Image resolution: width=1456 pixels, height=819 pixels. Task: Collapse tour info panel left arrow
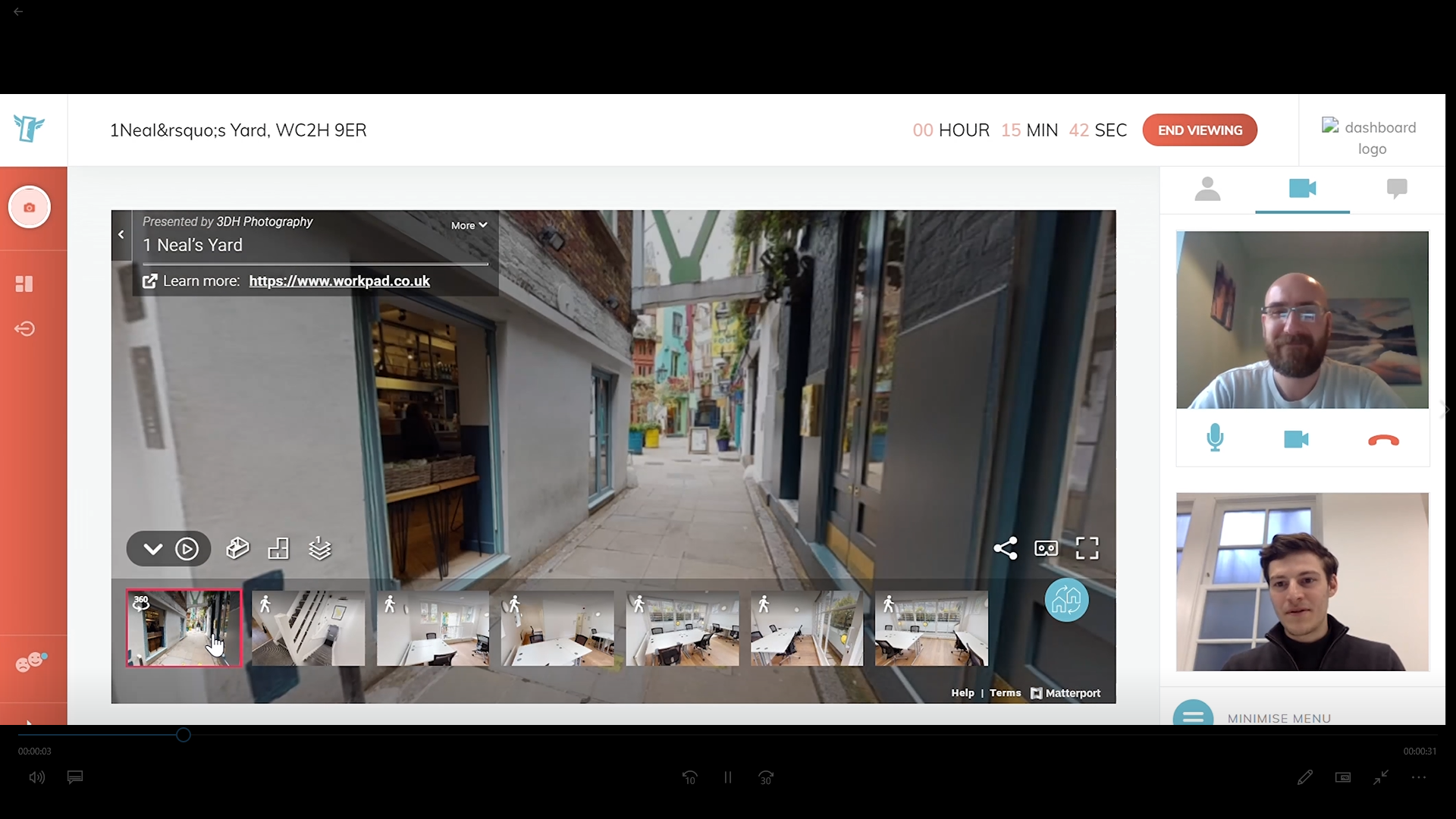coord(121,235)
